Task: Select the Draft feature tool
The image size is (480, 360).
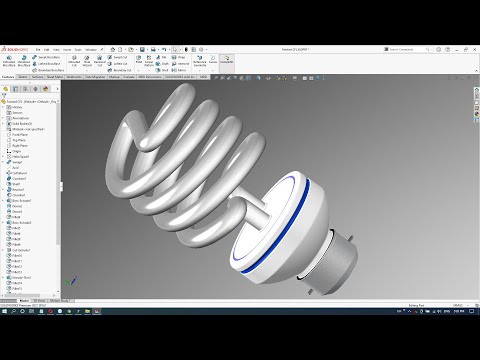Action: click(x=162, y=64)
